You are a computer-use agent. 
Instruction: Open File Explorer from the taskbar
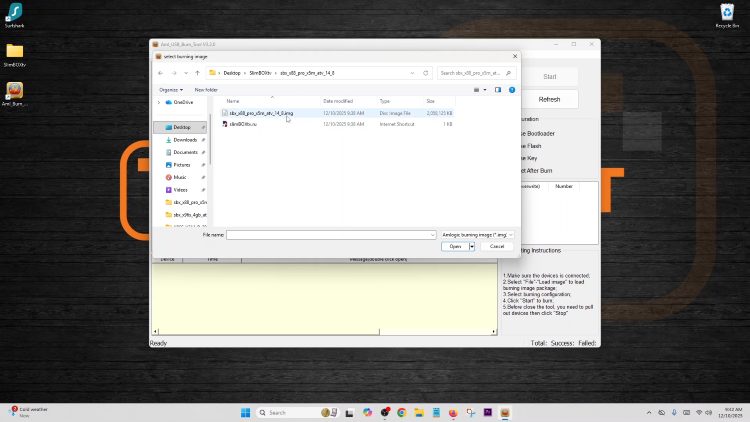[419, 412]
